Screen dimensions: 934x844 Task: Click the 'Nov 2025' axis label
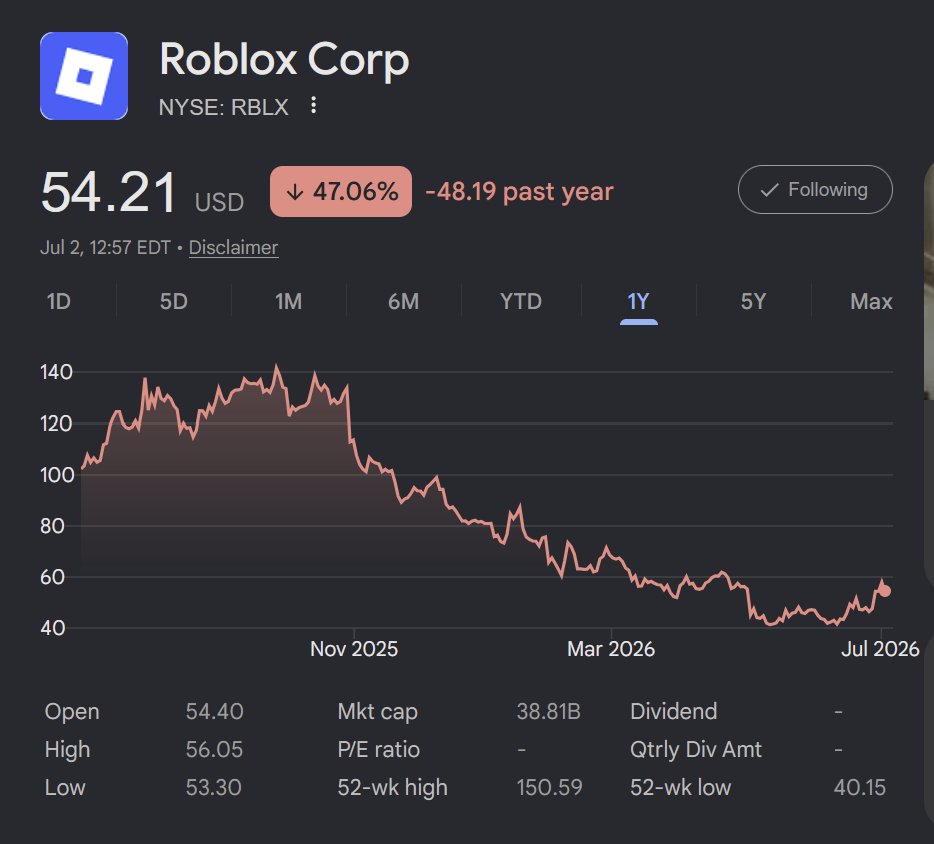354,649
